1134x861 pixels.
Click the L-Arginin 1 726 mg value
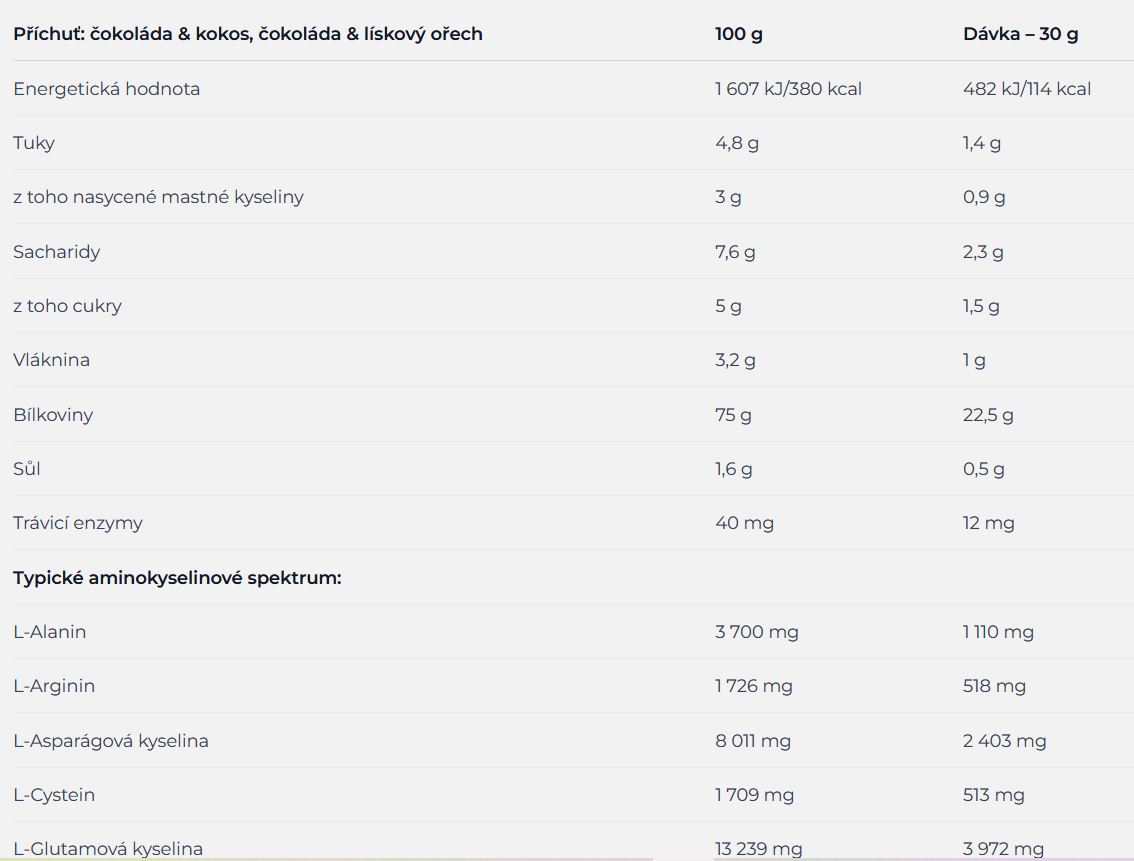[754, 686]
